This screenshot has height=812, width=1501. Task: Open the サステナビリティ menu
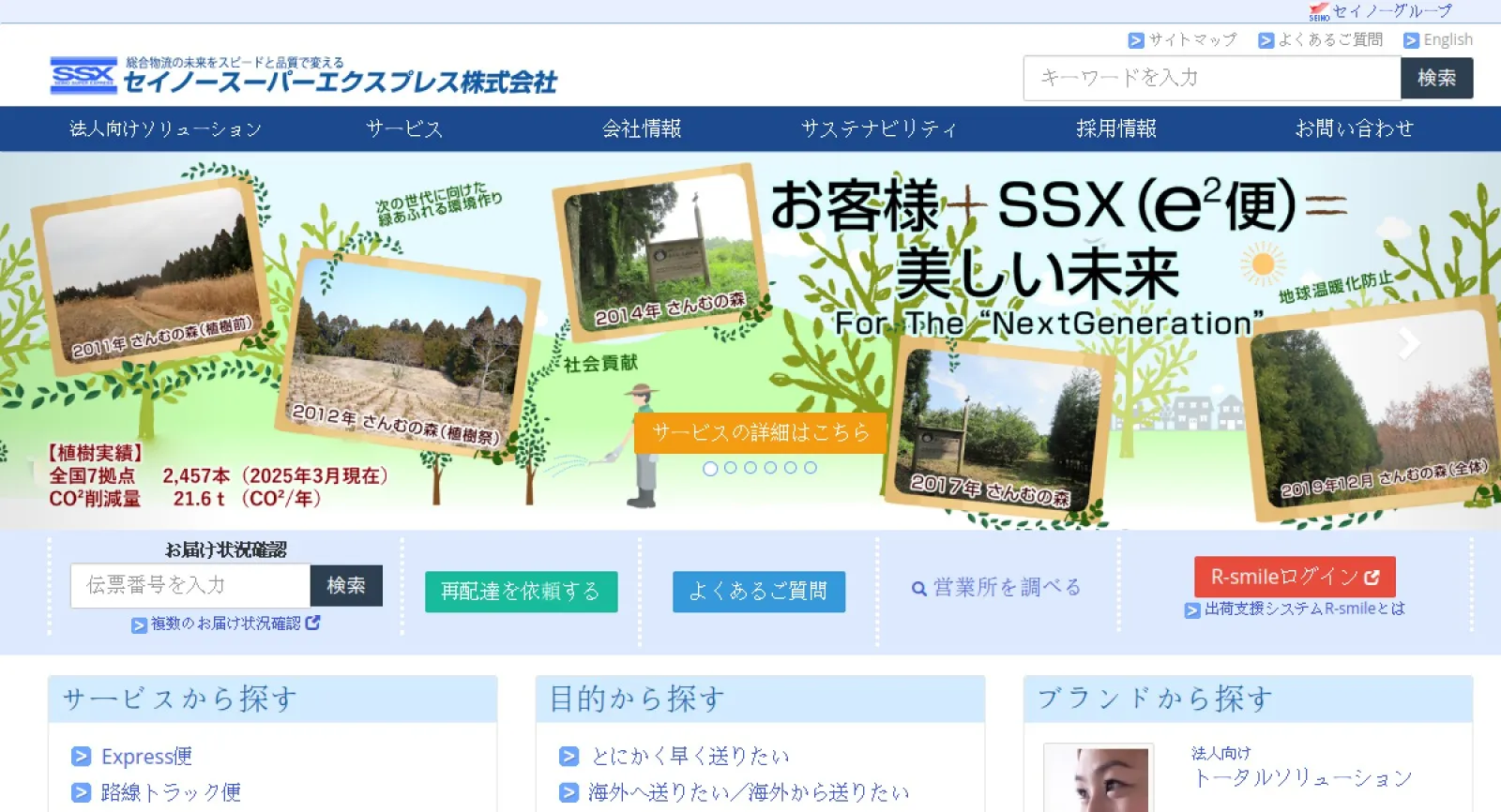pyautogui.click(x=879, y=128)
